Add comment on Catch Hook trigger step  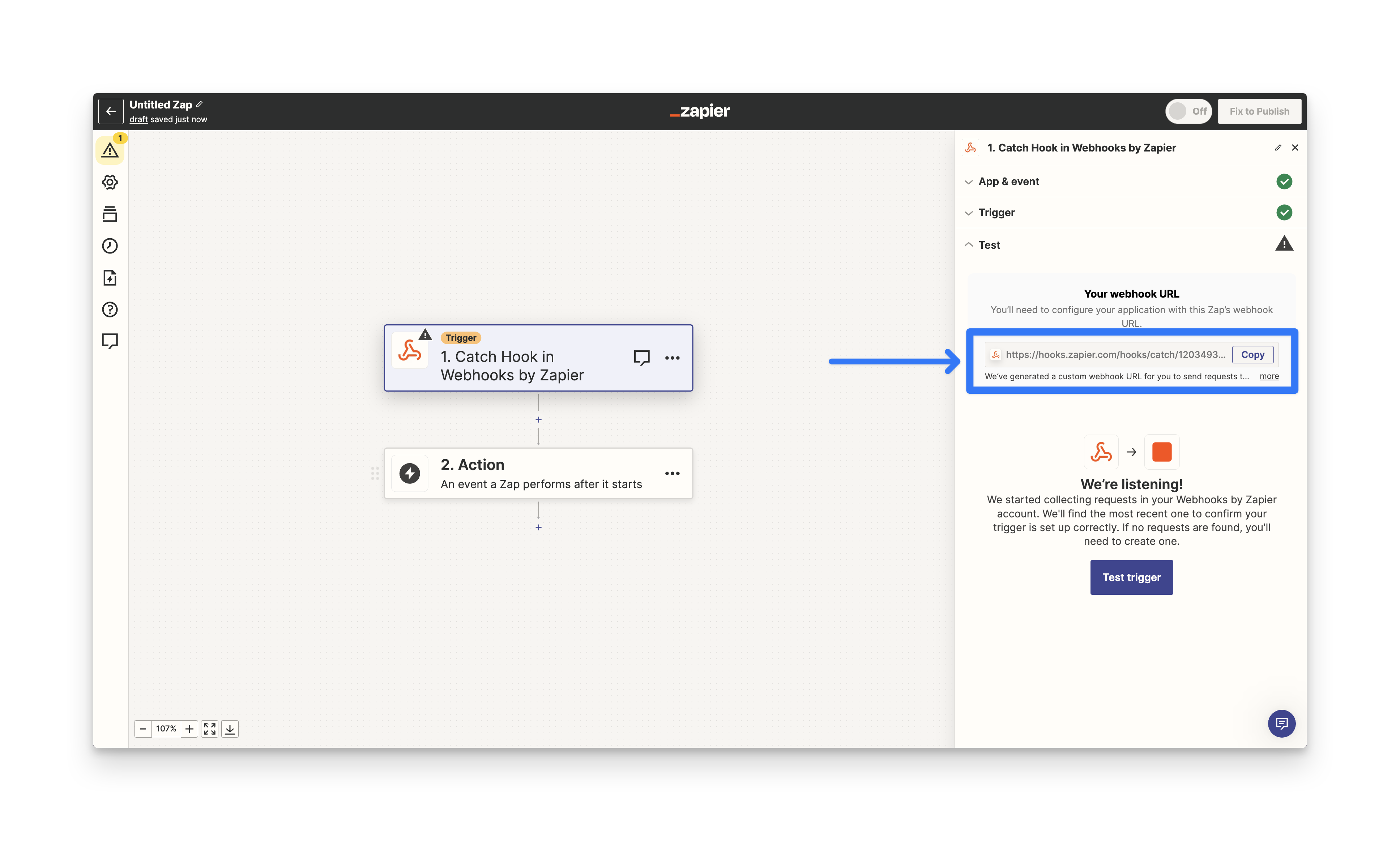tap(641, 358)
